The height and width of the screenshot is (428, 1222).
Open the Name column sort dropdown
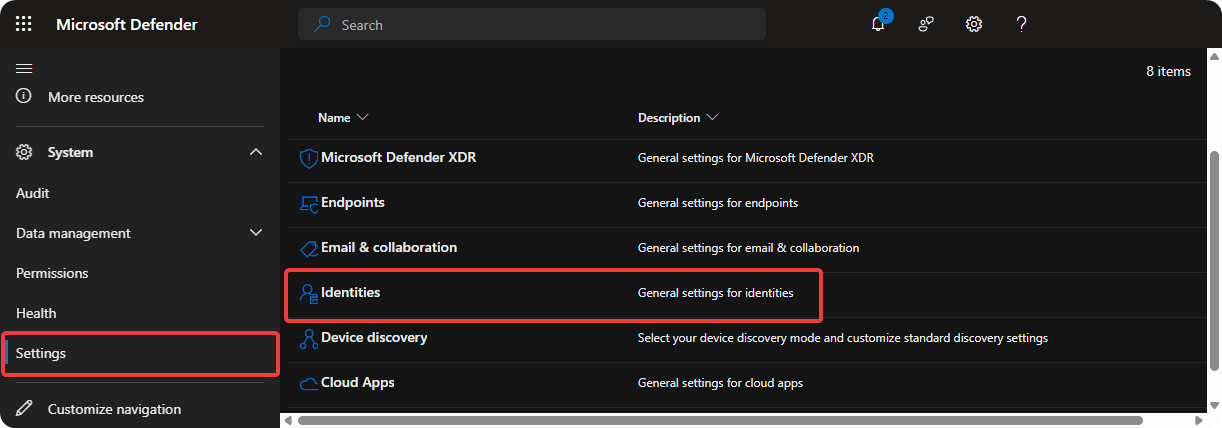(362, 118)
